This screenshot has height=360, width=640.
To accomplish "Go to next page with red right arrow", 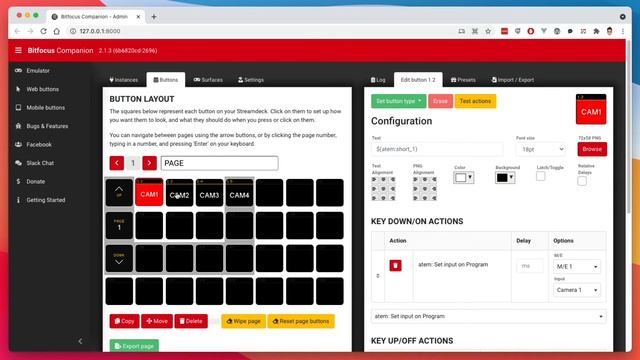I will [149, 163].
